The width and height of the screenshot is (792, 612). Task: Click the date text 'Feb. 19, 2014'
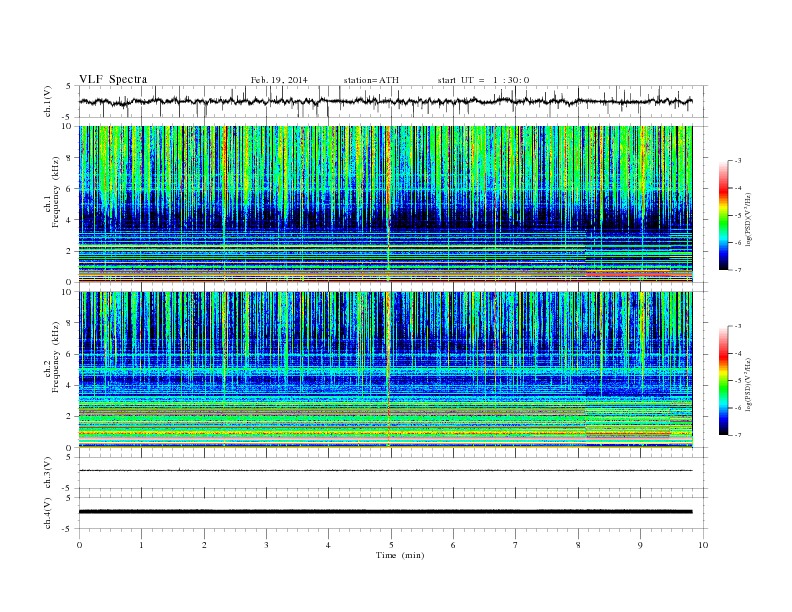279,80
